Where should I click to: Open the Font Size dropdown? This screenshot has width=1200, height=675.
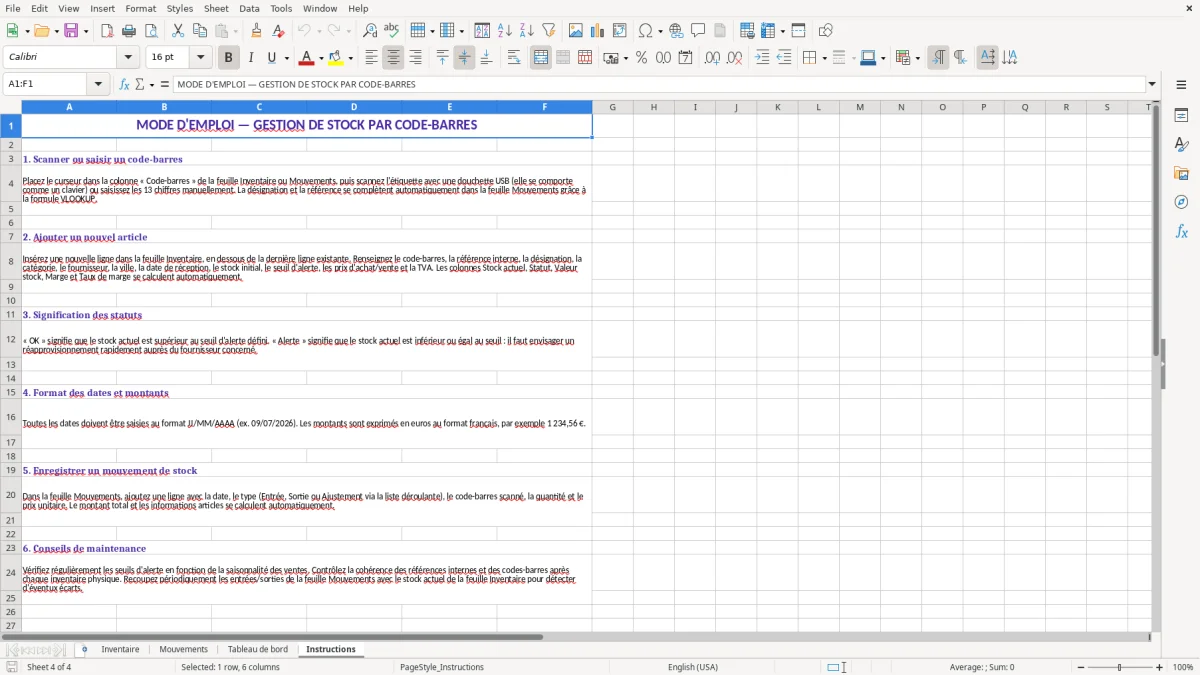(x=201, y=58)
